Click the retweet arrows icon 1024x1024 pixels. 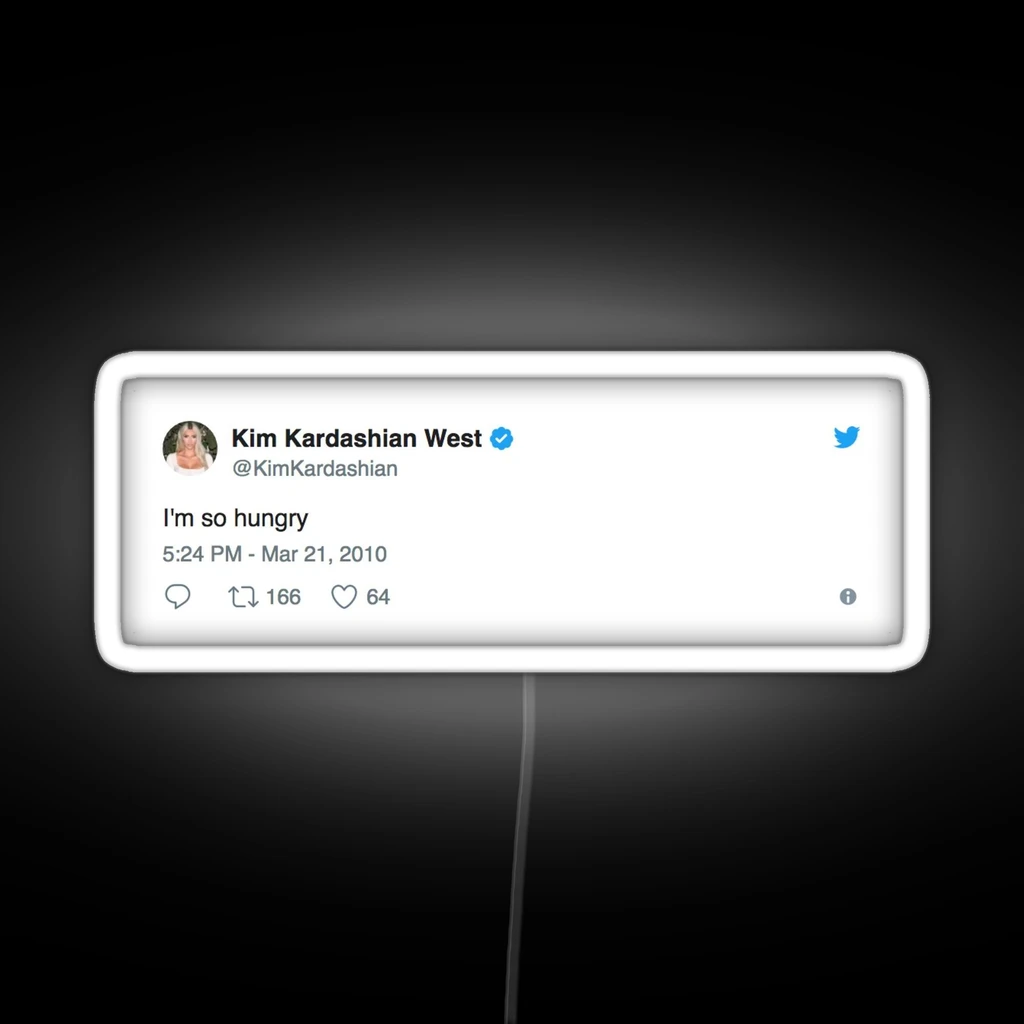tap(243, 597)
